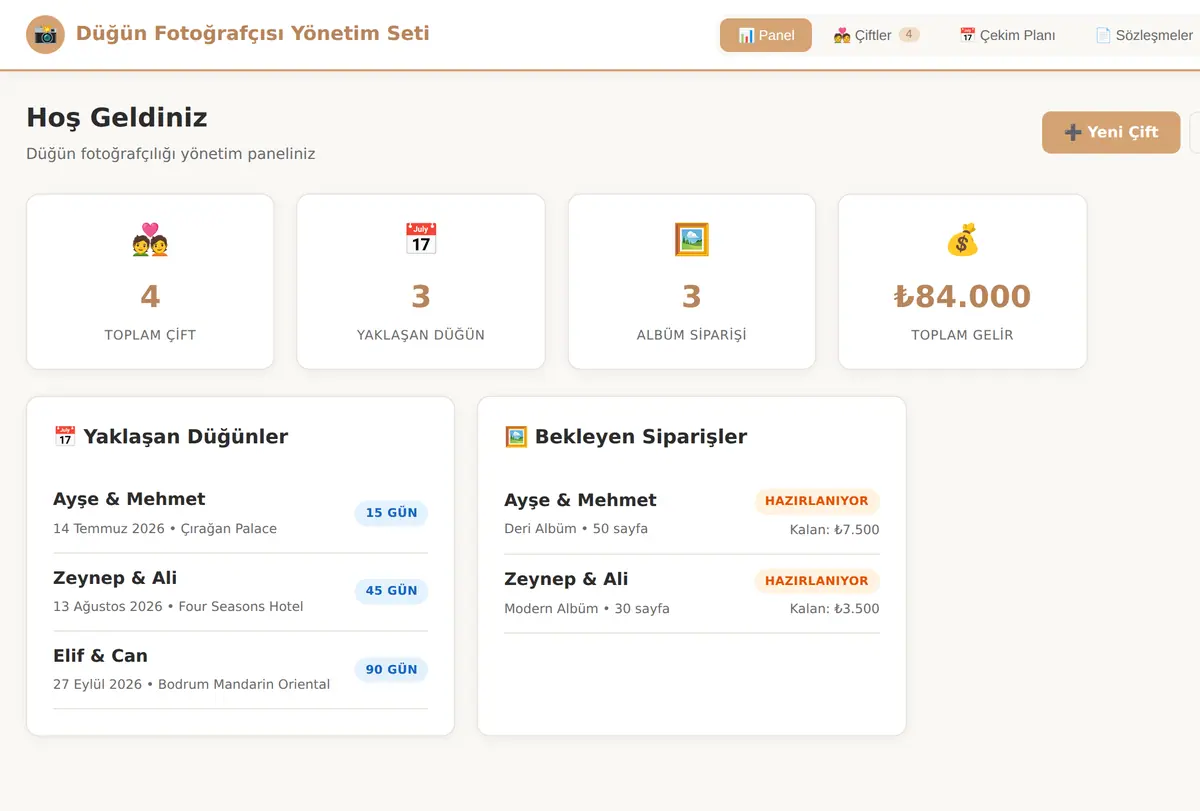Click the Hoş Geldiniz heading
Image resolution: width=1200 pixels, height=811 pixels.
click(x=117, y=118)
